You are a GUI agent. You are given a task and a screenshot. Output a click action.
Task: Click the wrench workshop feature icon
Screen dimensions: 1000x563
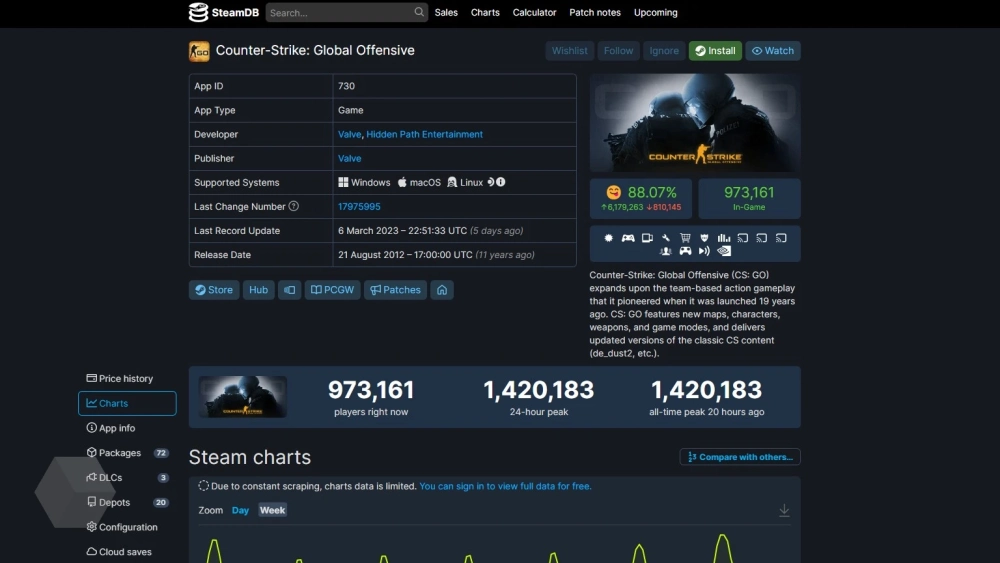(x=666, y=238)
